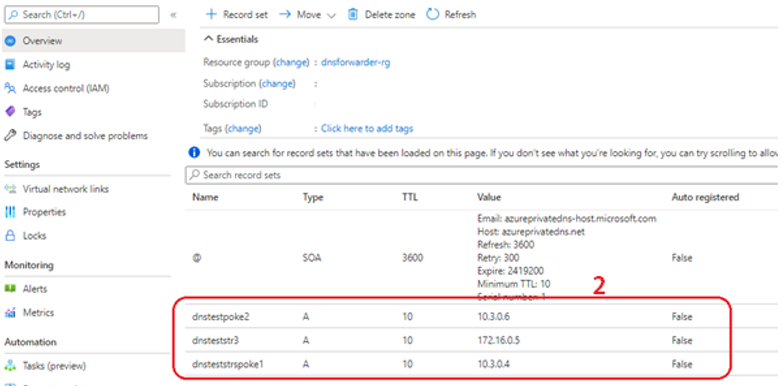The image size is (783, 386).
Task: Open Activity log from the sidebar
Action: (46, 64)
